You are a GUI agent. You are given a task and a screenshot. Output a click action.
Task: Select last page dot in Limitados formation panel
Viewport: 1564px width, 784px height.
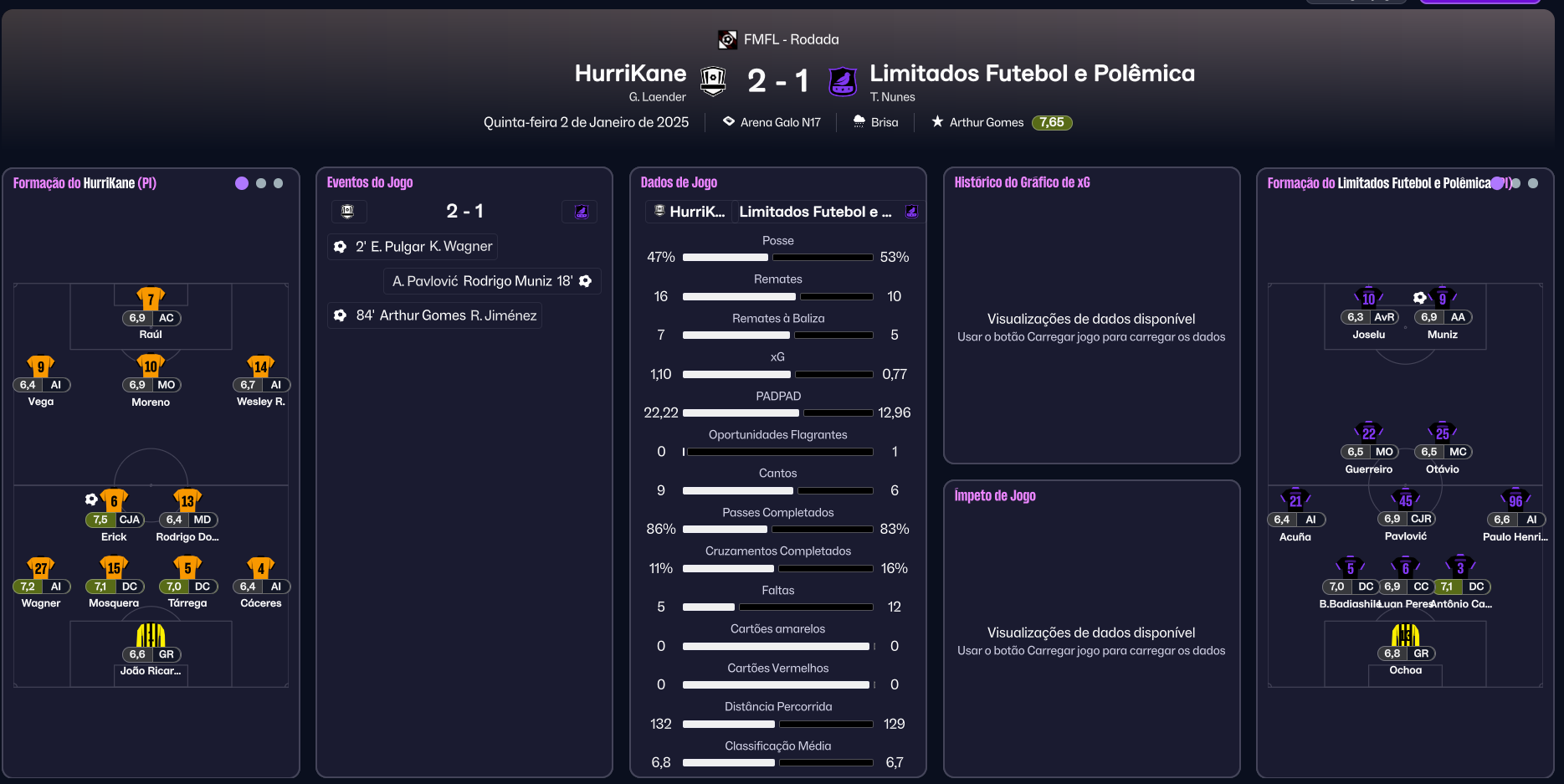pyautogui.click(x=1533, y=183)
